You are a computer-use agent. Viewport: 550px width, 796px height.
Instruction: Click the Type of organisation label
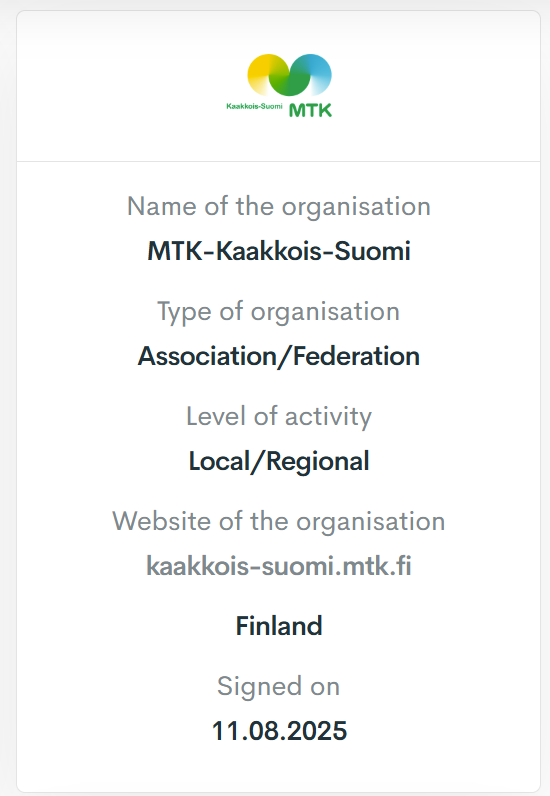[x=279, y=312]
